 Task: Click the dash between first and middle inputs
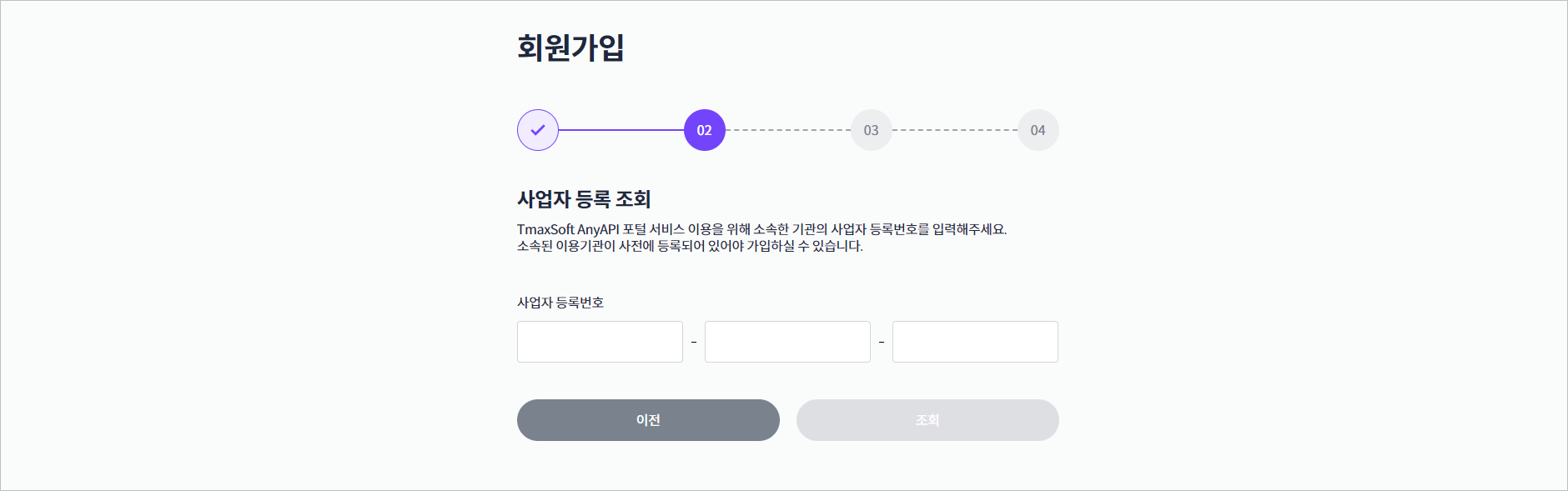pyautogui.click(x=694, y=342)
